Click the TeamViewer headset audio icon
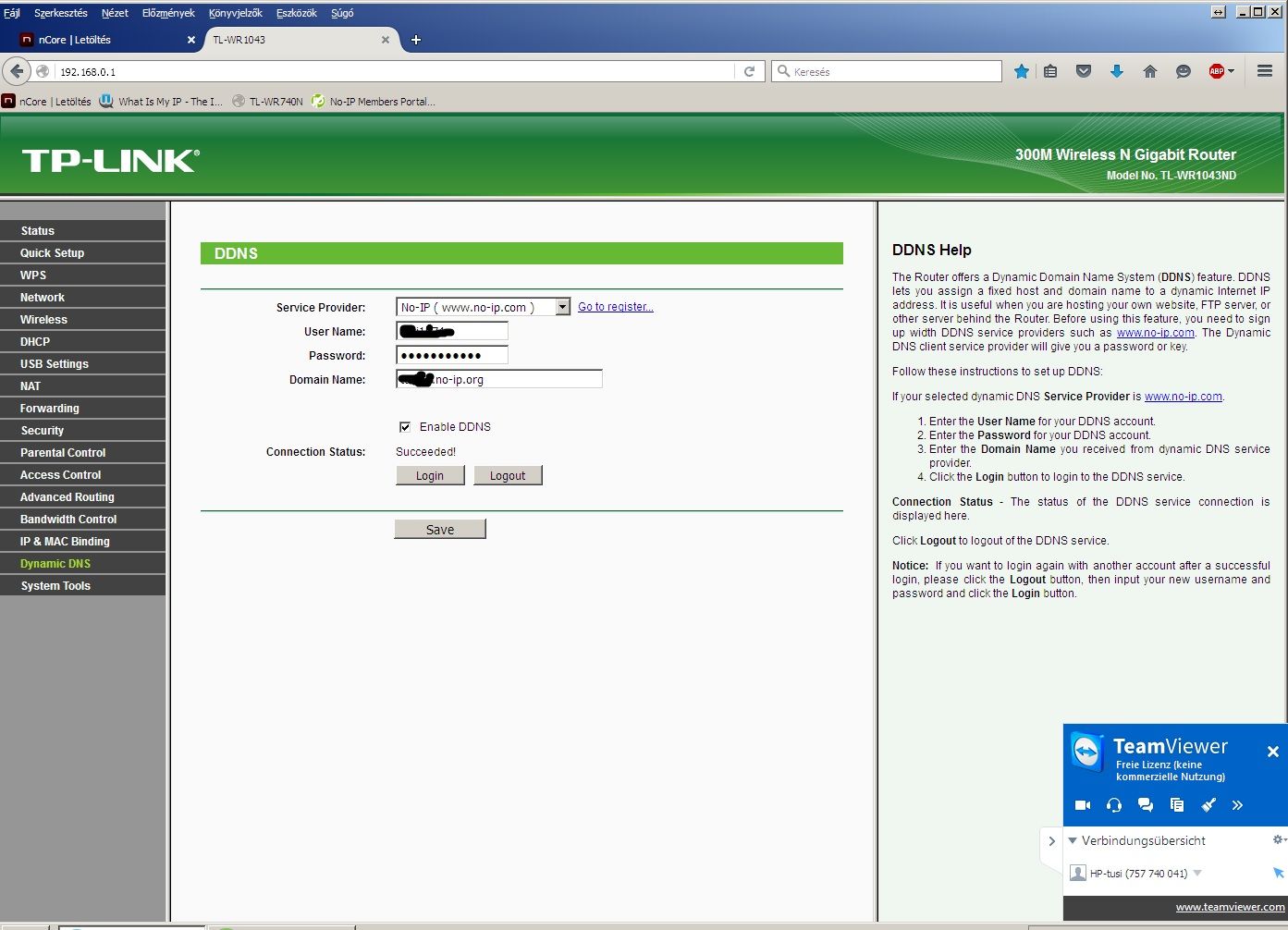This screenshot has height=930, width=1288. pyautogui.click(x=1114, y=805)
